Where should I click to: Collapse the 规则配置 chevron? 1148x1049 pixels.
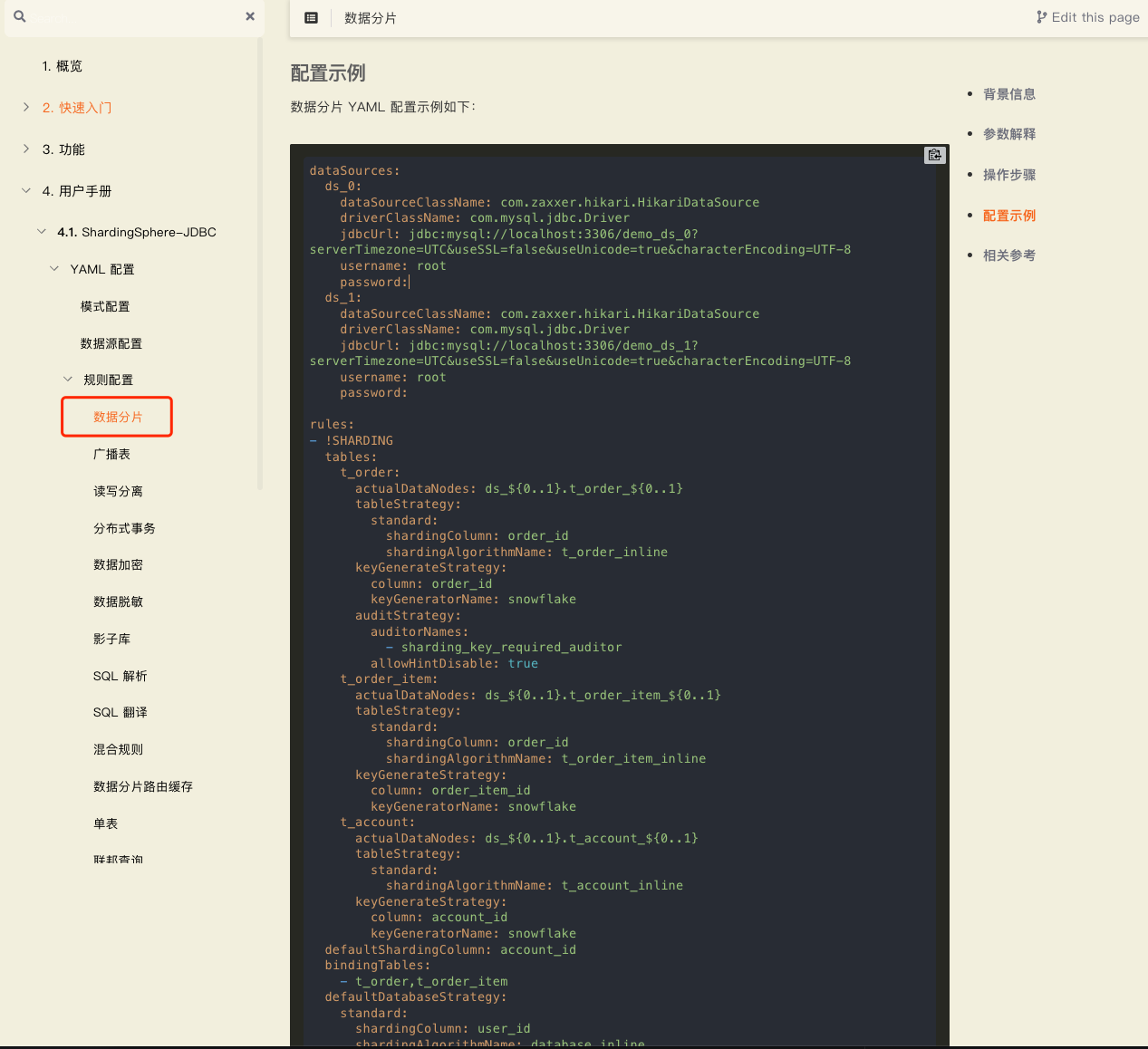[x=68, y=380]
